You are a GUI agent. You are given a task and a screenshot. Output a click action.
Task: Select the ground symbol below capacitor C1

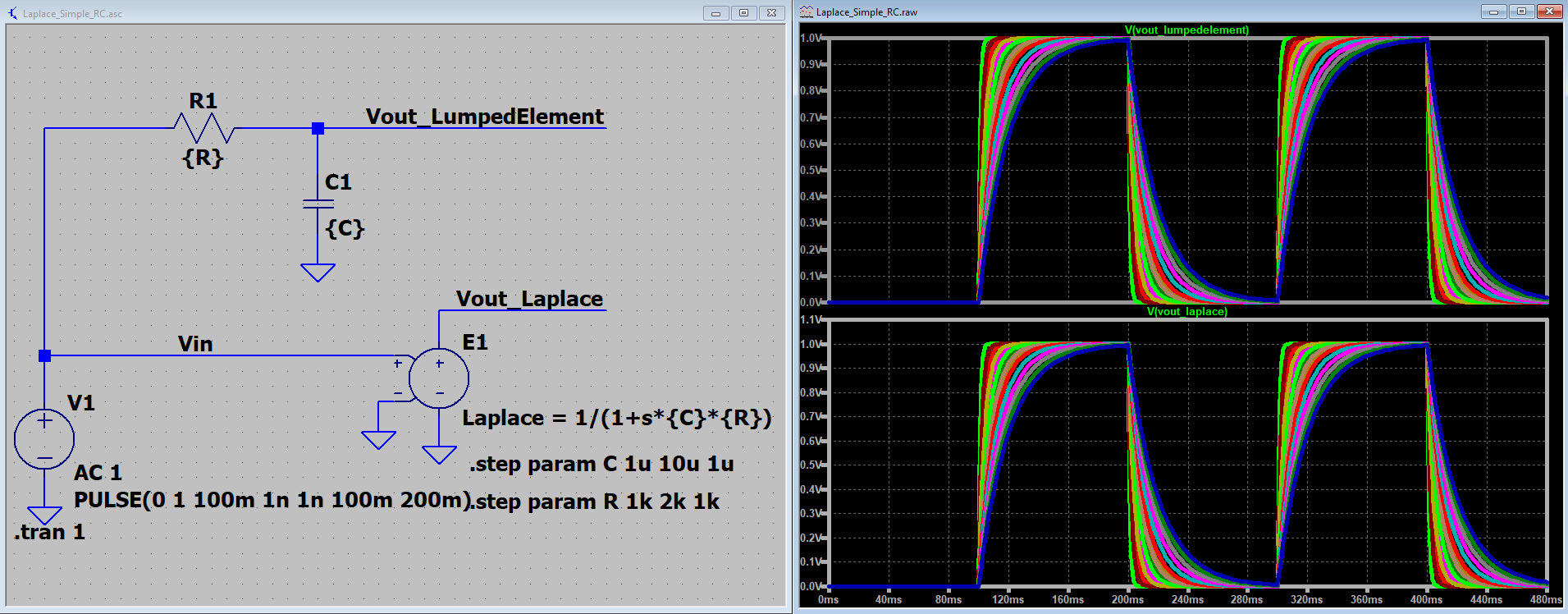coord(318,272)
